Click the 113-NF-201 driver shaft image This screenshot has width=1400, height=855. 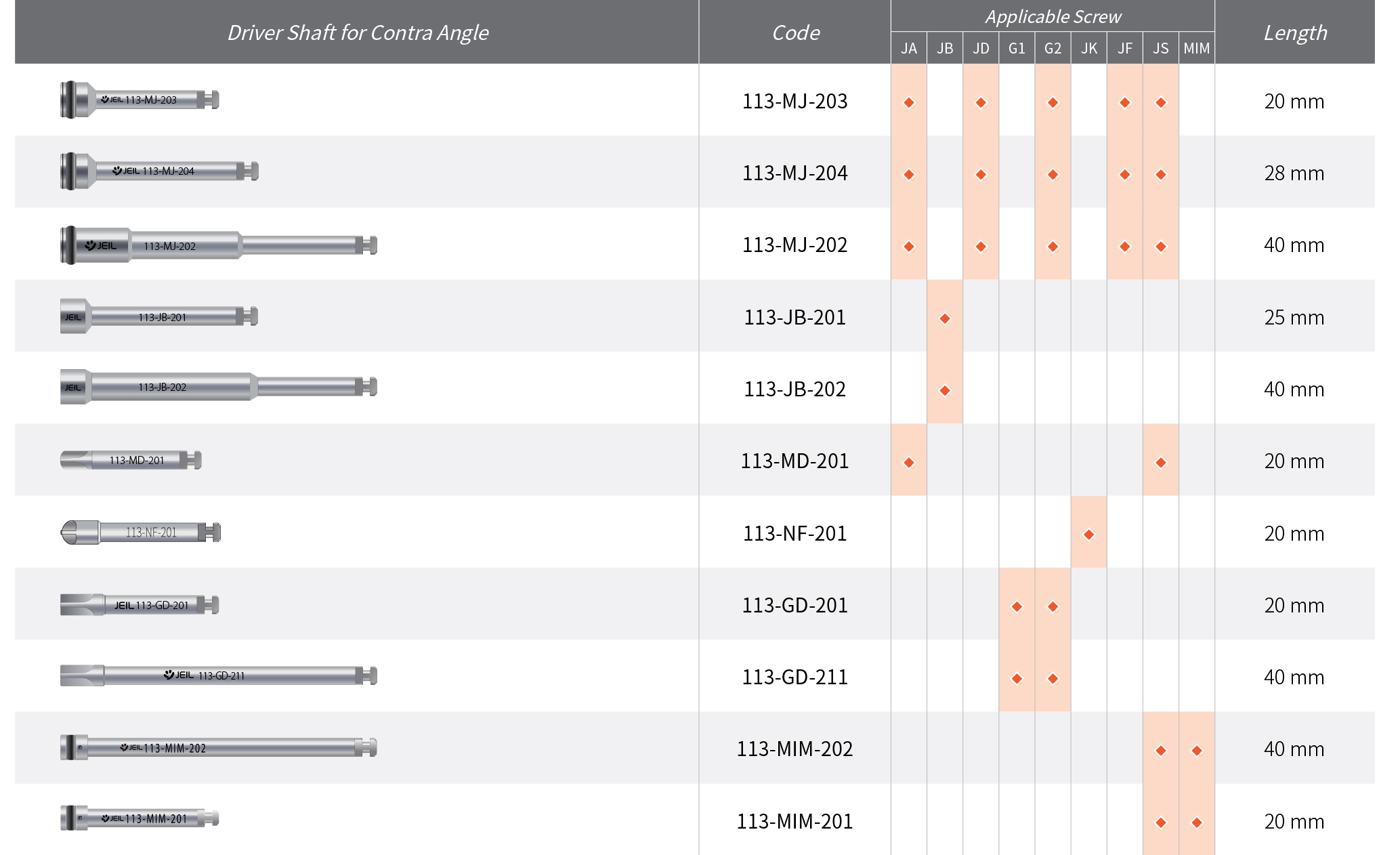point(140,533)
